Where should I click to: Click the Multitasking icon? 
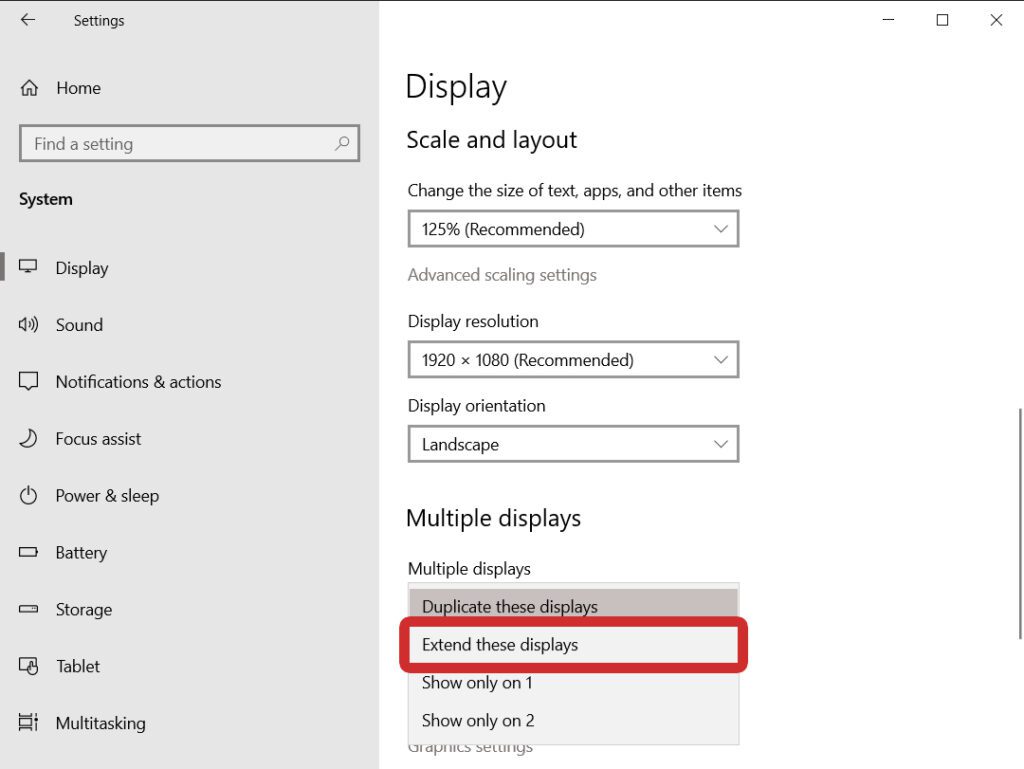point(28,723)
